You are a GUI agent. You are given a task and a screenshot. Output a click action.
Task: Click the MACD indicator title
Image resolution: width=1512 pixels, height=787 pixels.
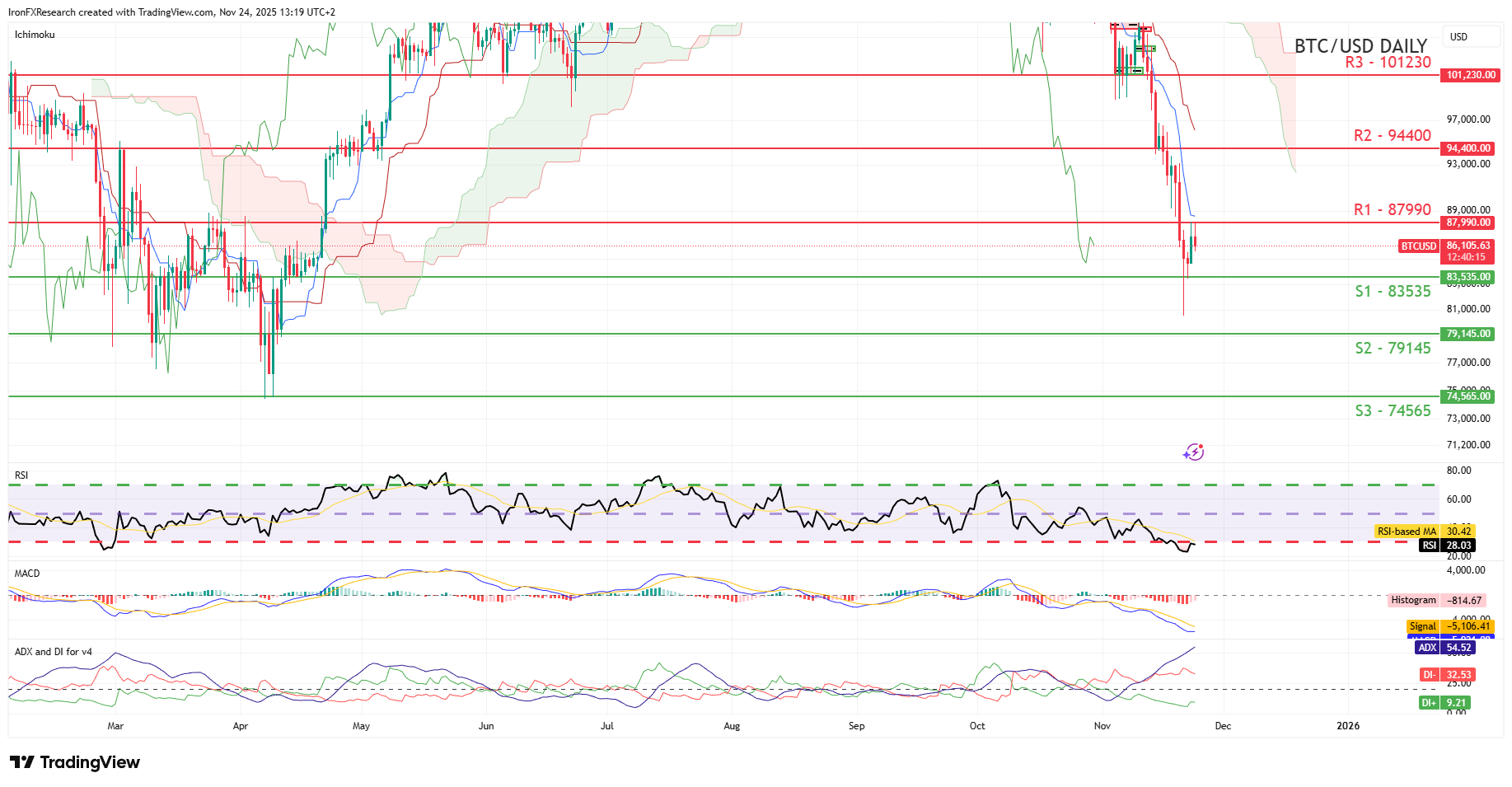[x=27, y=574]
